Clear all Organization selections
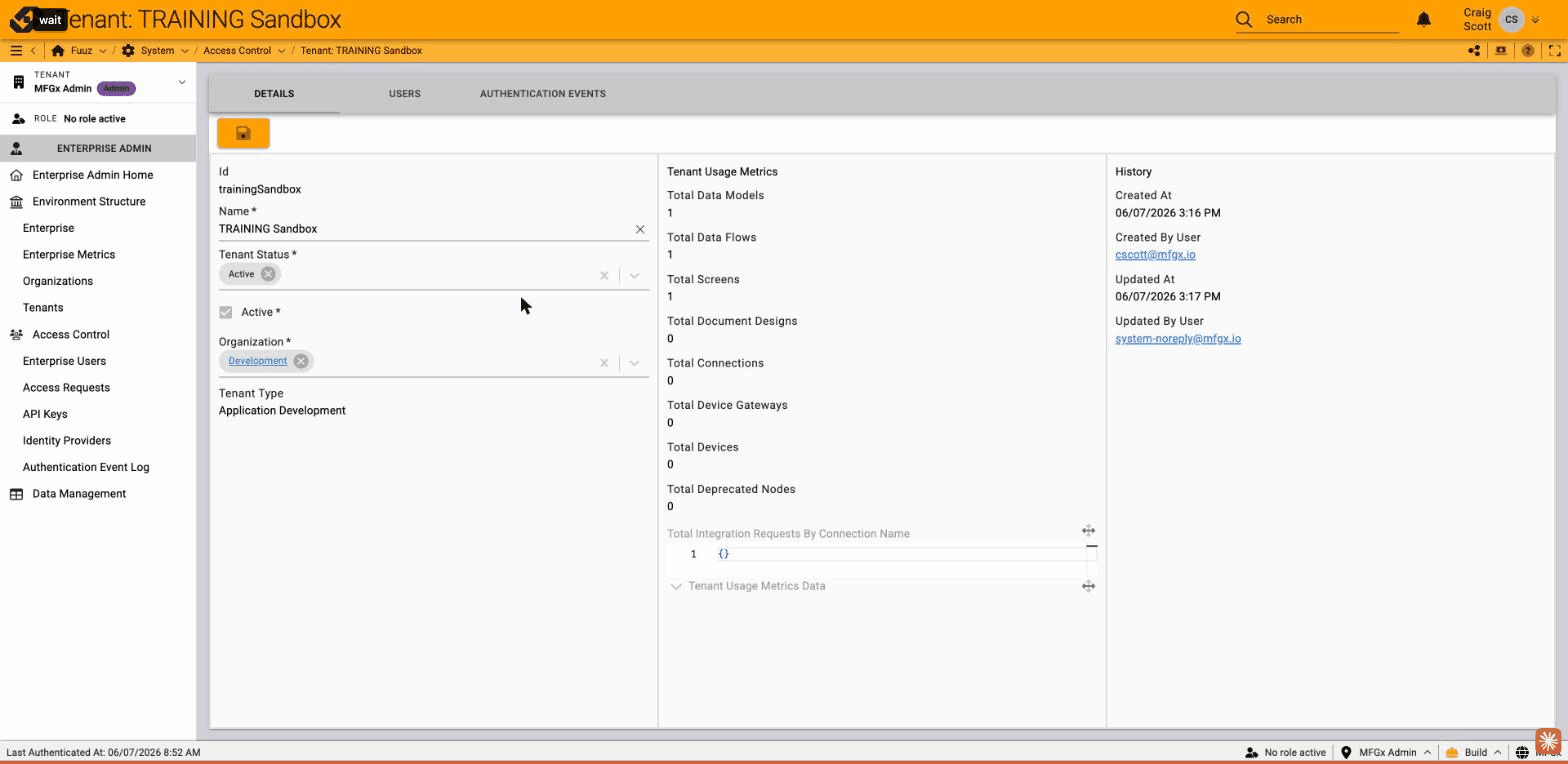Viewport: 1568px width, 764px height. pos(604,362)
